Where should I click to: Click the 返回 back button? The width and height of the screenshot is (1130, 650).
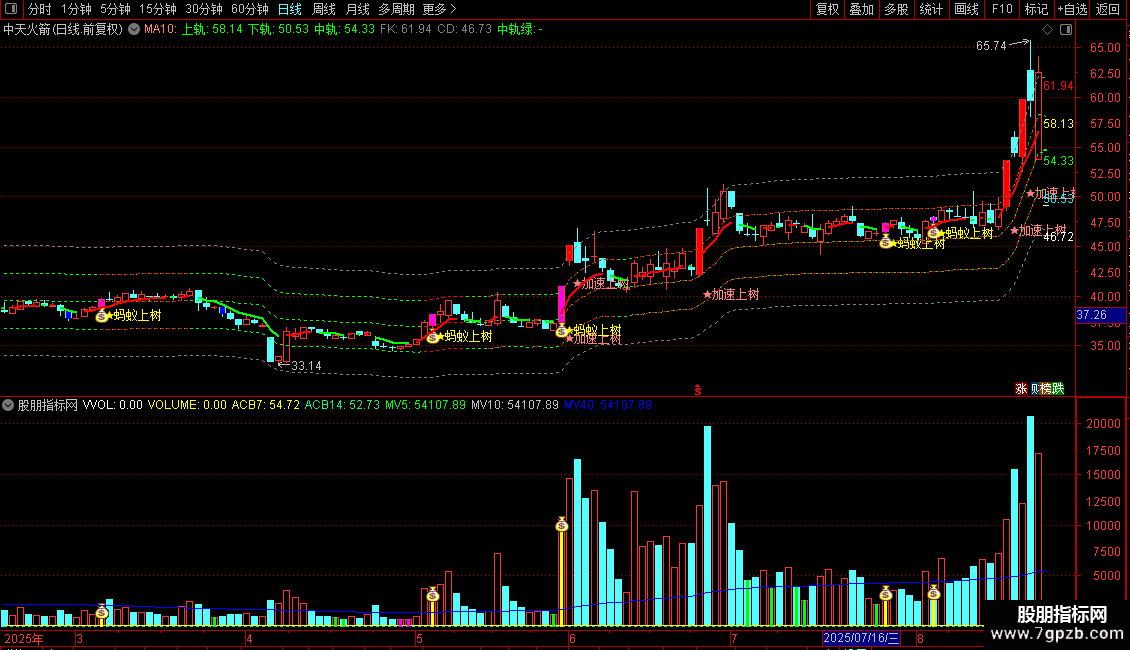(x=1108, y=9)
